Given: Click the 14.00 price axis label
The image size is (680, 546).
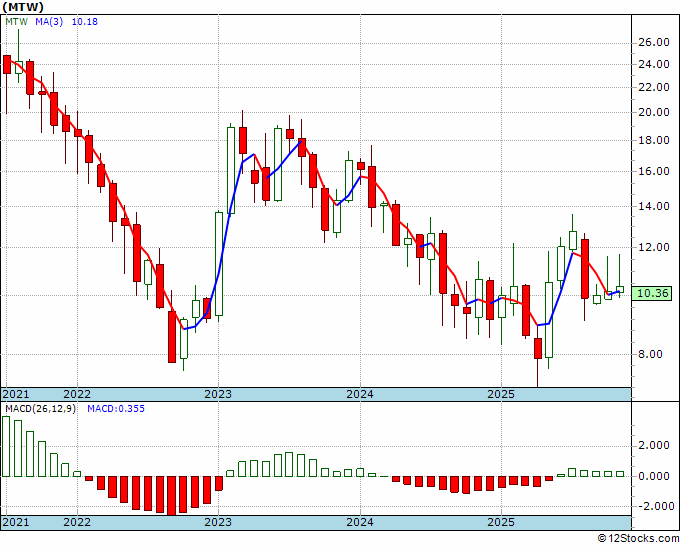Looking at the screenshot, I should click(654, 206).
